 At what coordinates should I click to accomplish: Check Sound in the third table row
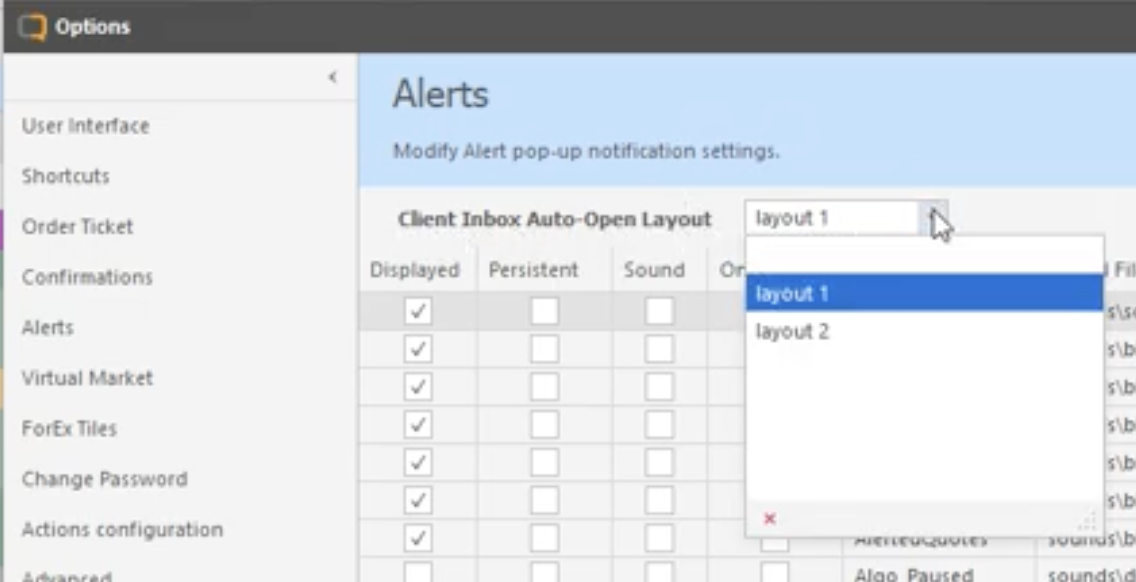point(659,387)
